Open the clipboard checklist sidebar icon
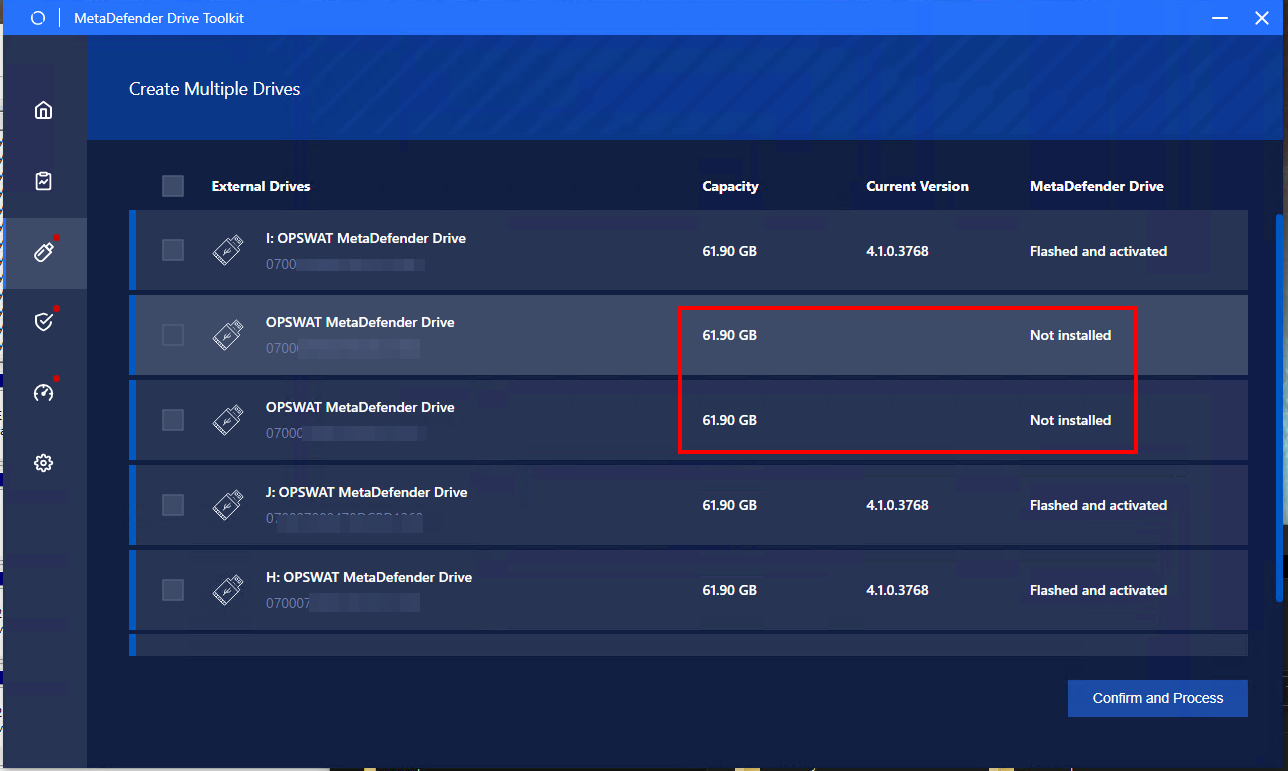This screenshot has width=1288, height=771. coord(43,181)
